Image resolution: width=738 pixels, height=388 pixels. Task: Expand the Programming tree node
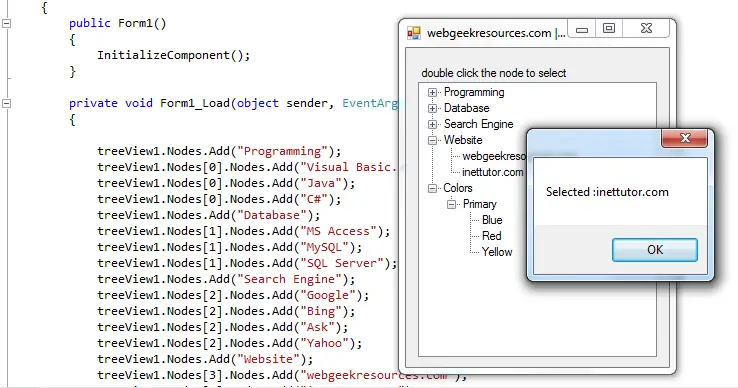point(432,92)
